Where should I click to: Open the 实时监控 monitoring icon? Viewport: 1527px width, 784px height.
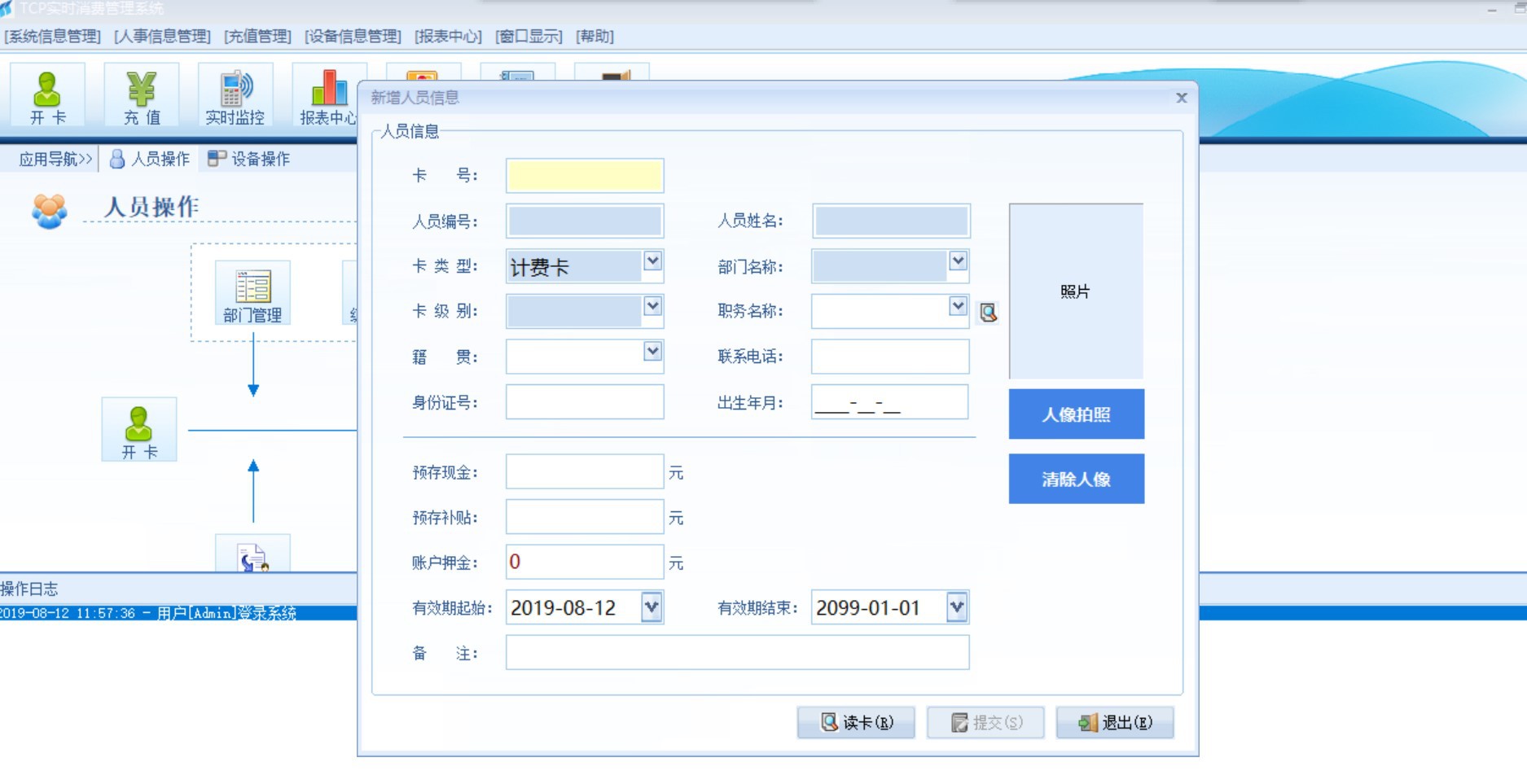pyautogui.click(x=235, y=95)
